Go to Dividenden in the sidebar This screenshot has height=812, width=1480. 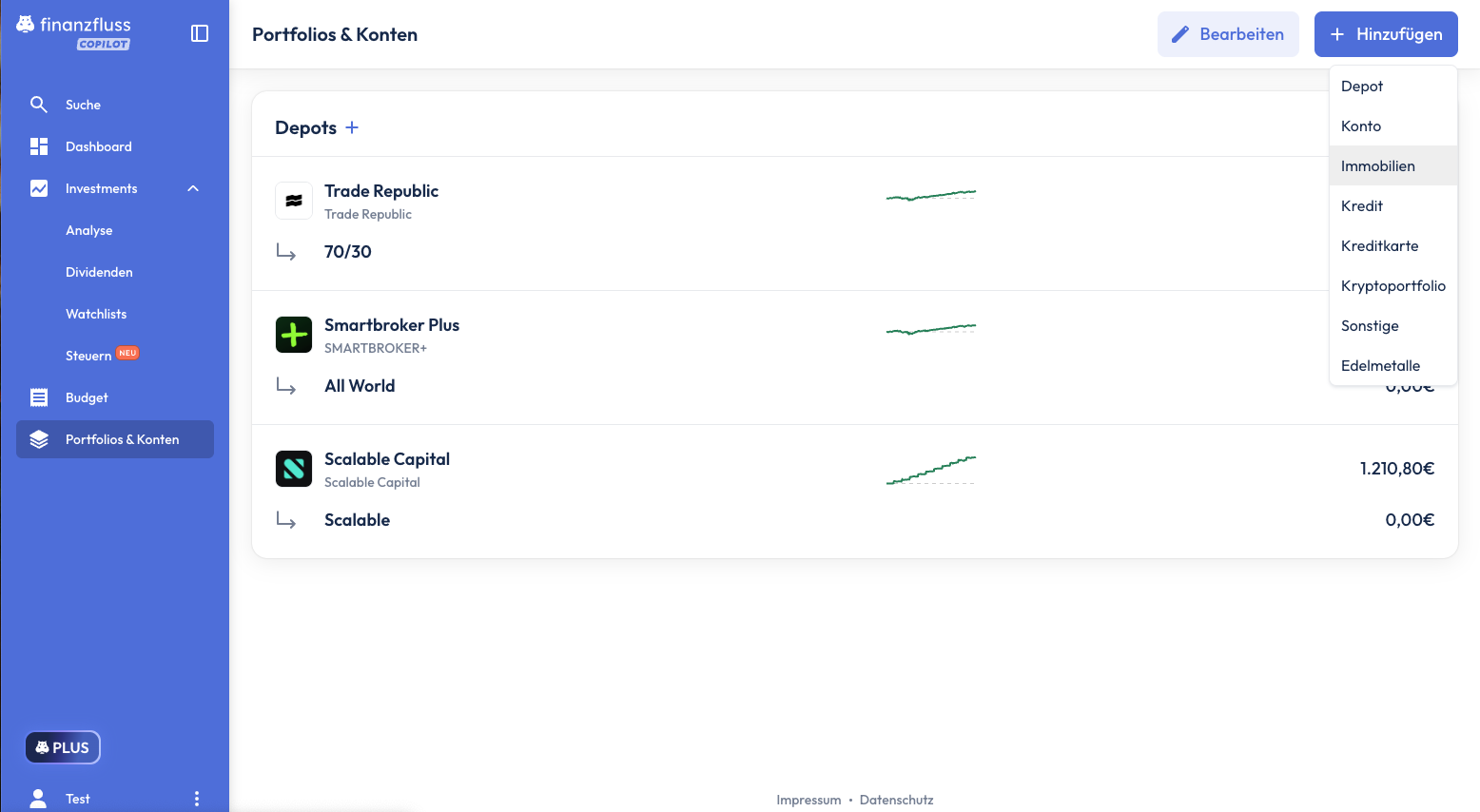click(99, 272)
